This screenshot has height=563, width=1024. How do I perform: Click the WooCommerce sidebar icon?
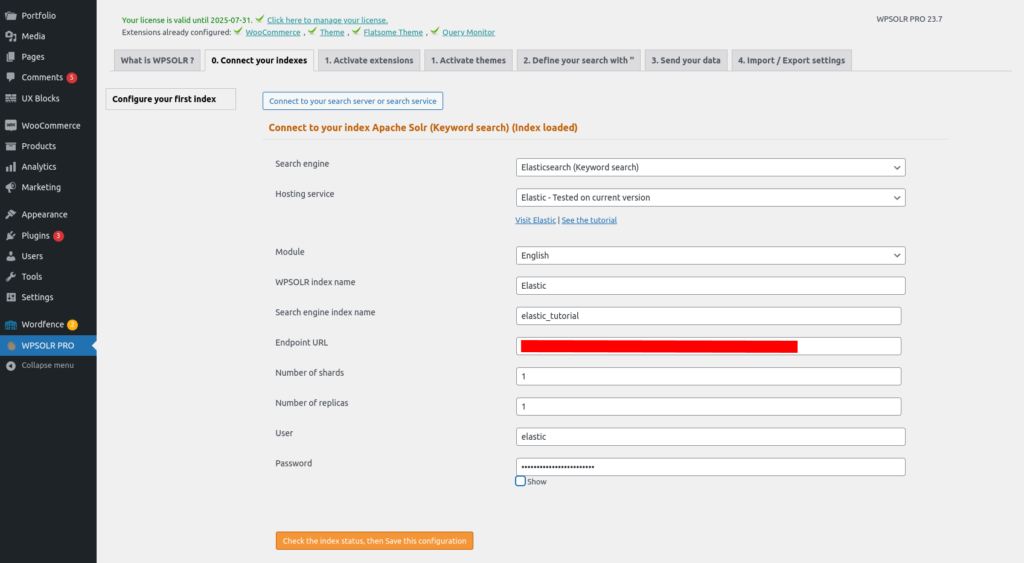[x=10, y=125]
